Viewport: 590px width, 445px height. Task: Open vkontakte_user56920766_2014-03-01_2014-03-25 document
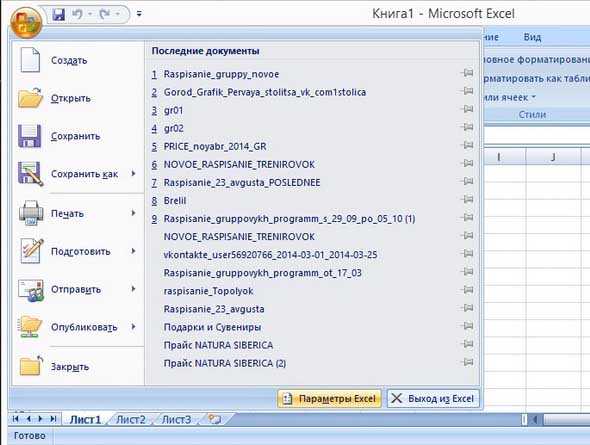click(x=270, y=255)
